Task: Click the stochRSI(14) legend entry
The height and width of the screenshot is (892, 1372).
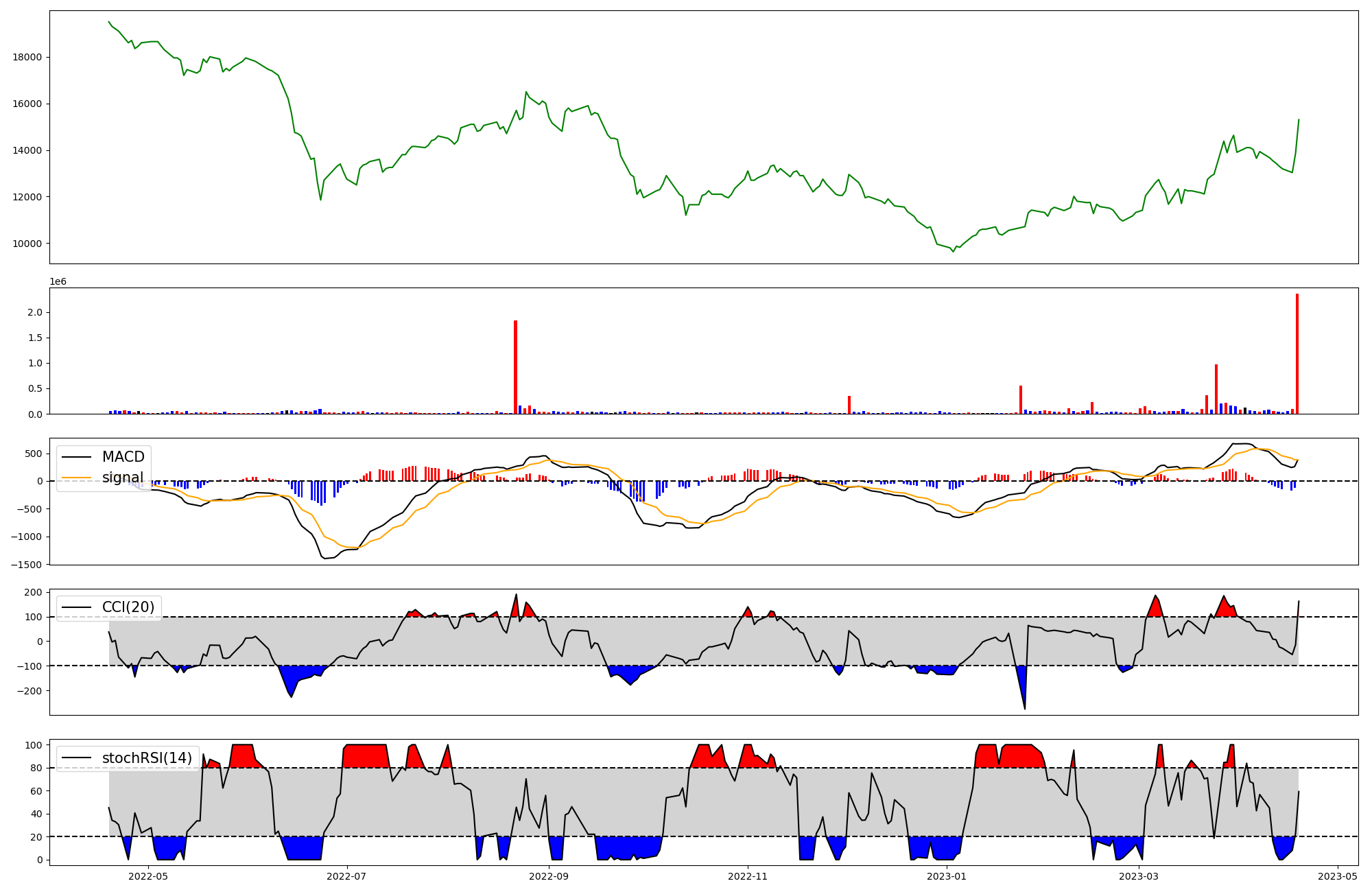Action: point(147,758)
